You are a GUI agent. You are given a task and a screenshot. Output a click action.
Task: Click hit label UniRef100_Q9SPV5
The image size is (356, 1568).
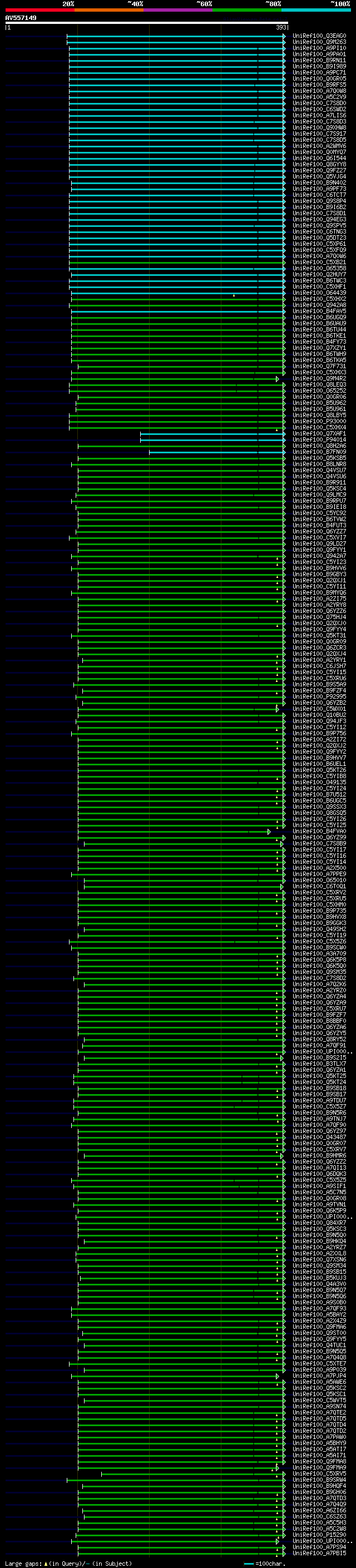[319, 226]
